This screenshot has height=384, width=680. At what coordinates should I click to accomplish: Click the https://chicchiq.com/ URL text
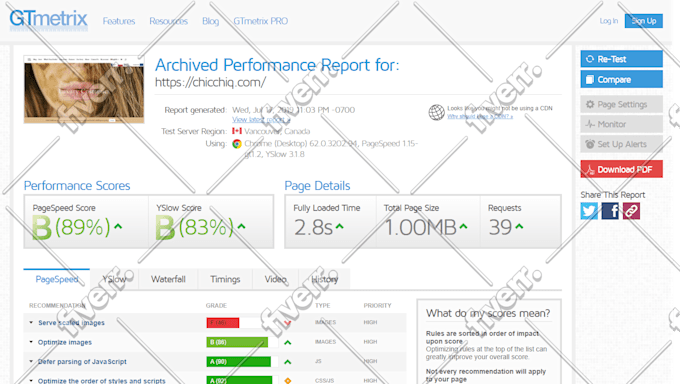coord(210,82)
